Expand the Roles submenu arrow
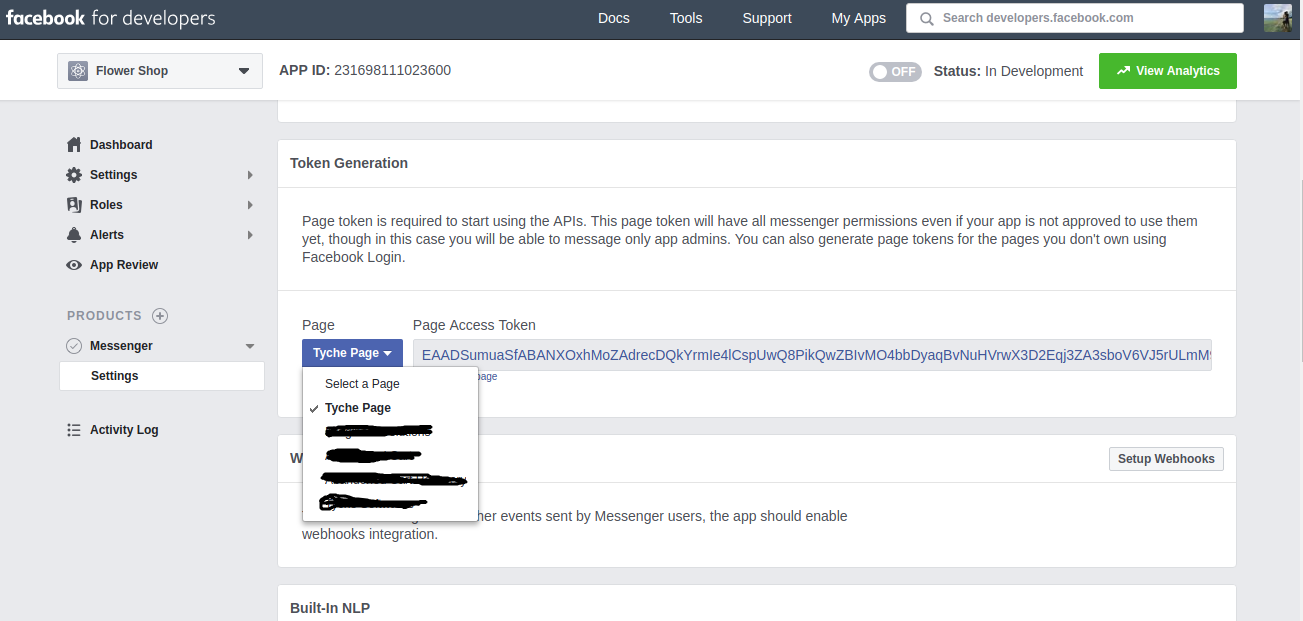1303x621 pixels. pyautogui.click(x=250, y=205)
